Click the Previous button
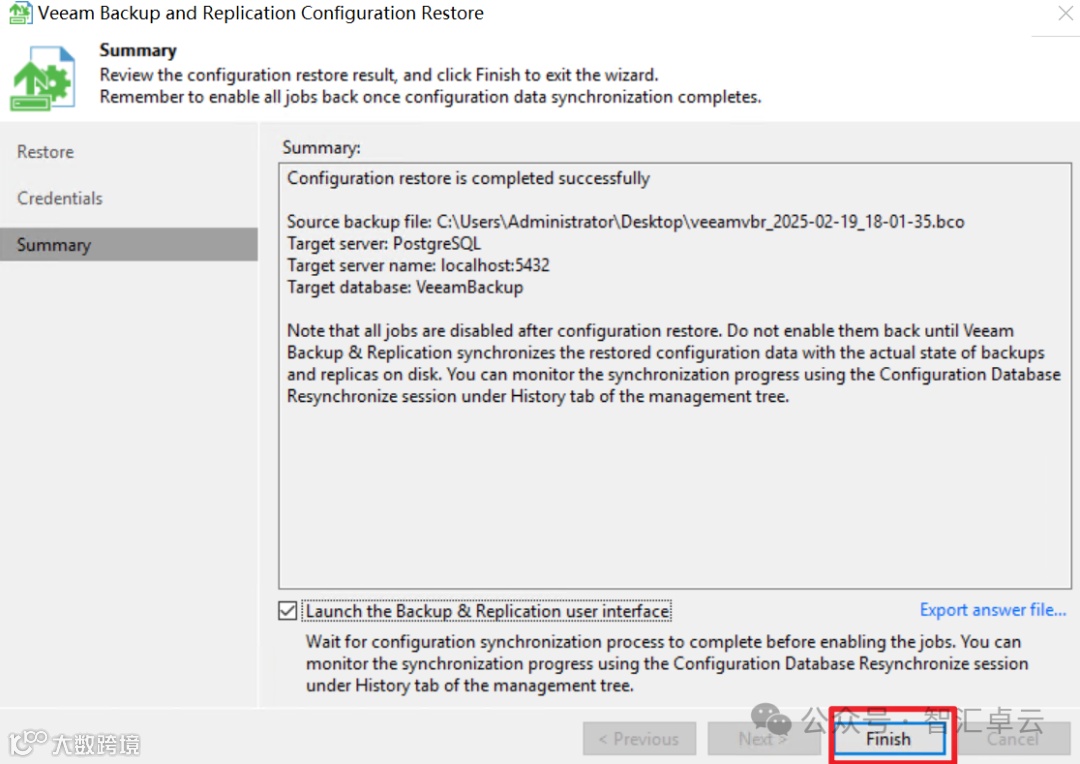The width and height of the screenshot is (1080, 764). (639, 739)
